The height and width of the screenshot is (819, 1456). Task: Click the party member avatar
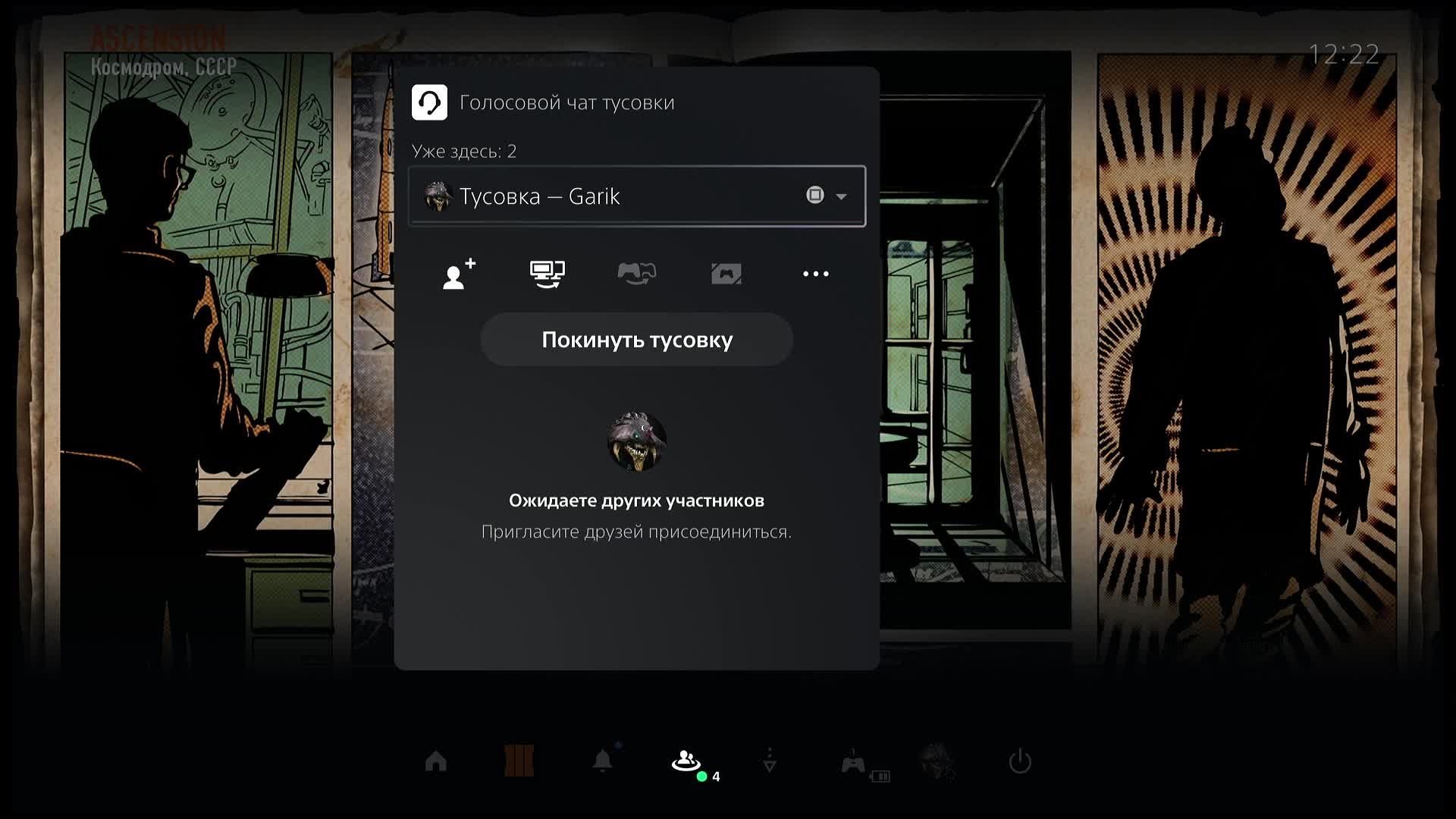click(636, 442)
